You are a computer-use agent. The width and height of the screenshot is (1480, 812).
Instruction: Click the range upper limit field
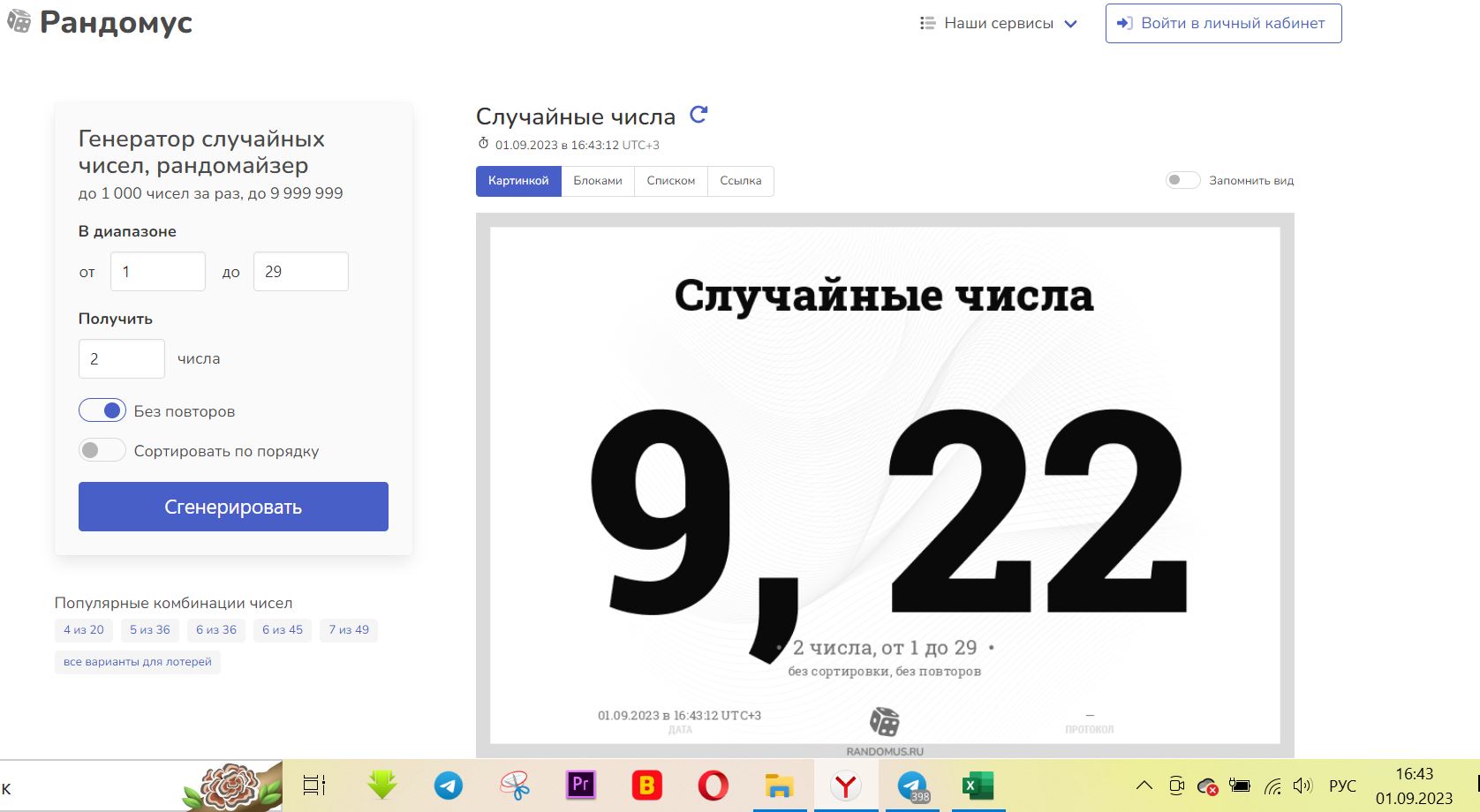pyautogui.click(x=300, y=272)
